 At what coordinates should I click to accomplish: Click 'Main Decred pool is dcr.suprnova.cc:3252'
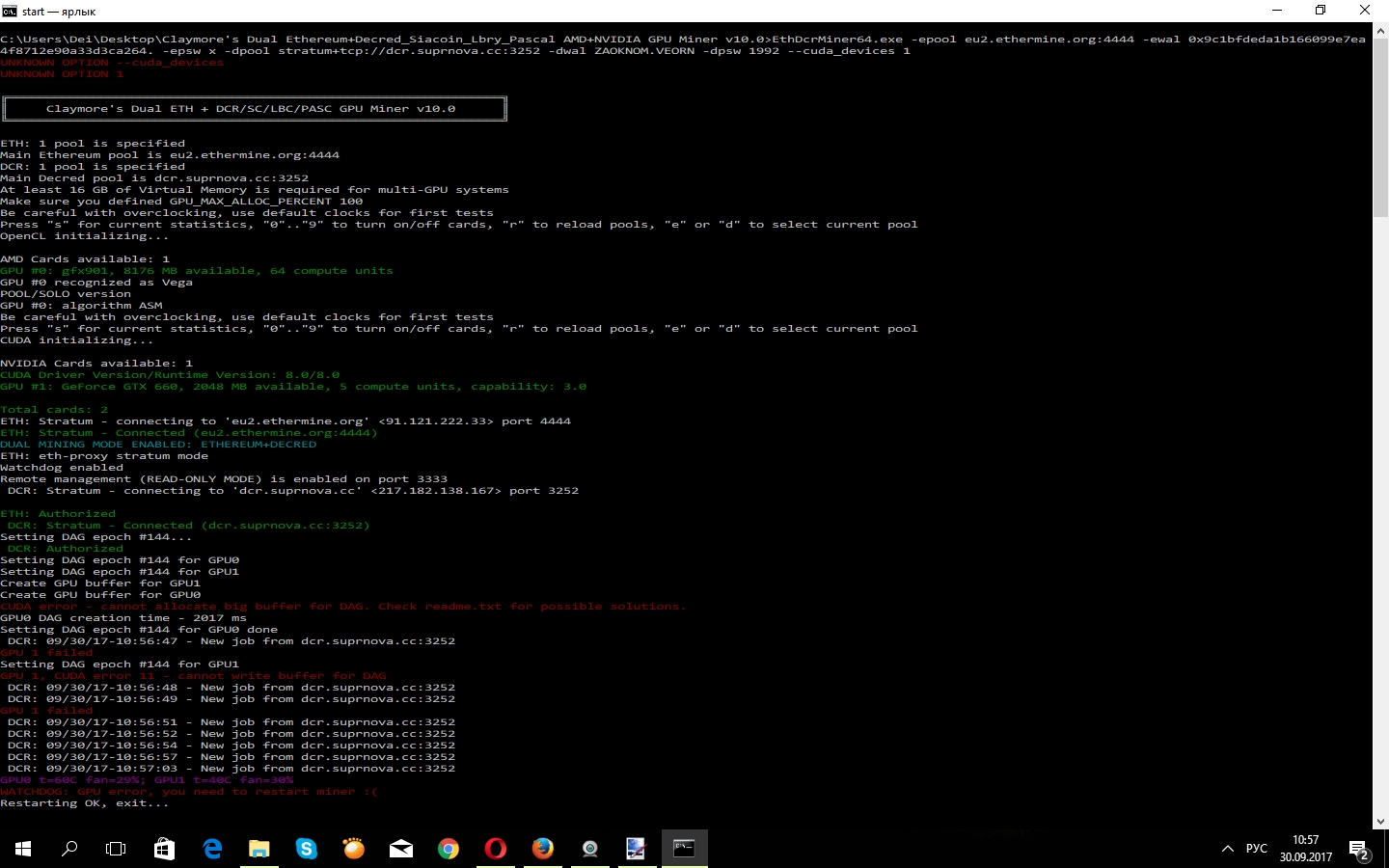(154, 178)
